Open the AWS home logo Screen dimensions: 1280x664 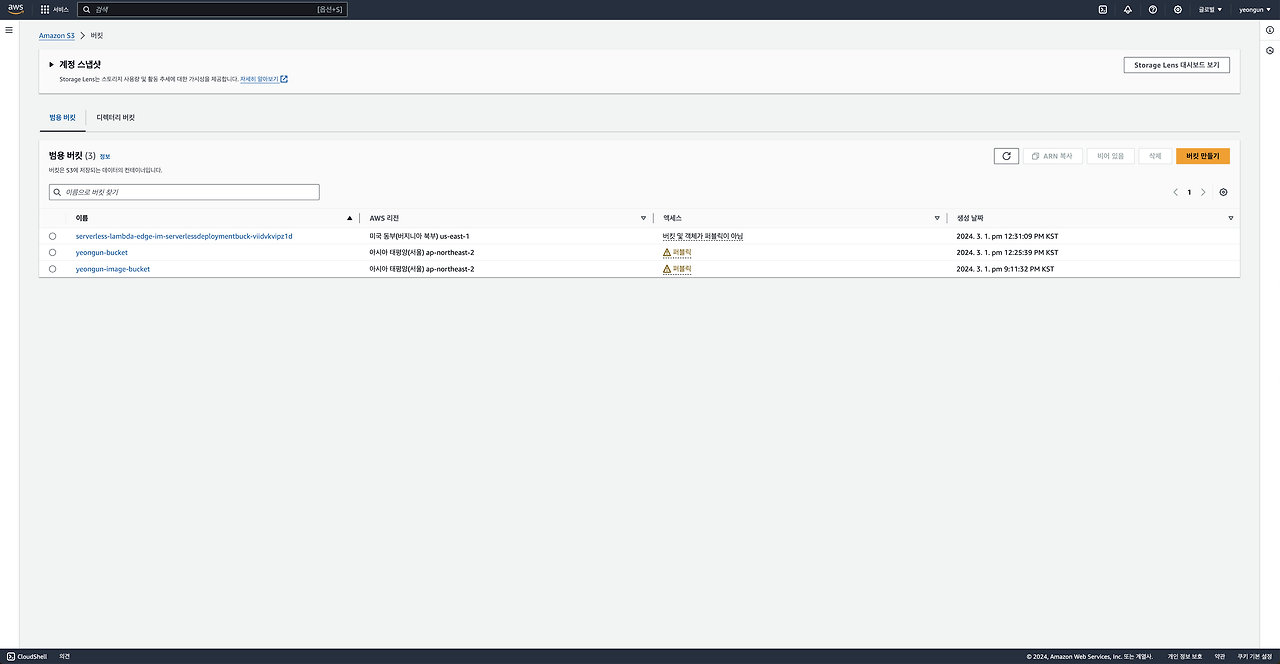point(15,9)
